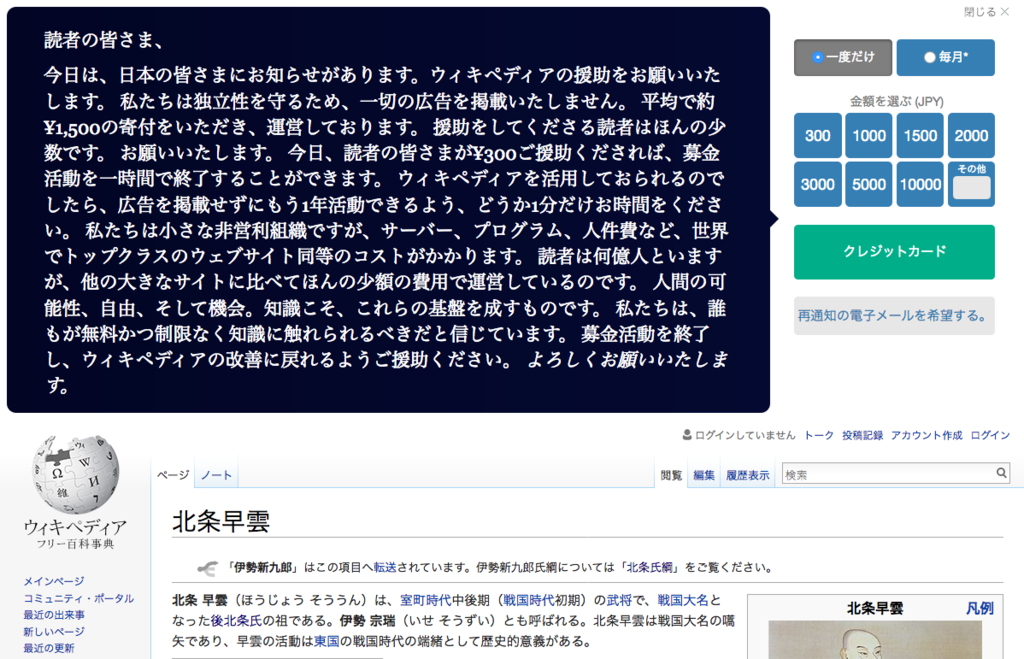Image resolution: width=1024 pixels, height=659 pixels.
Task: Follow the 東国 link
Action: pyautogui.click(x=327, y=641)
